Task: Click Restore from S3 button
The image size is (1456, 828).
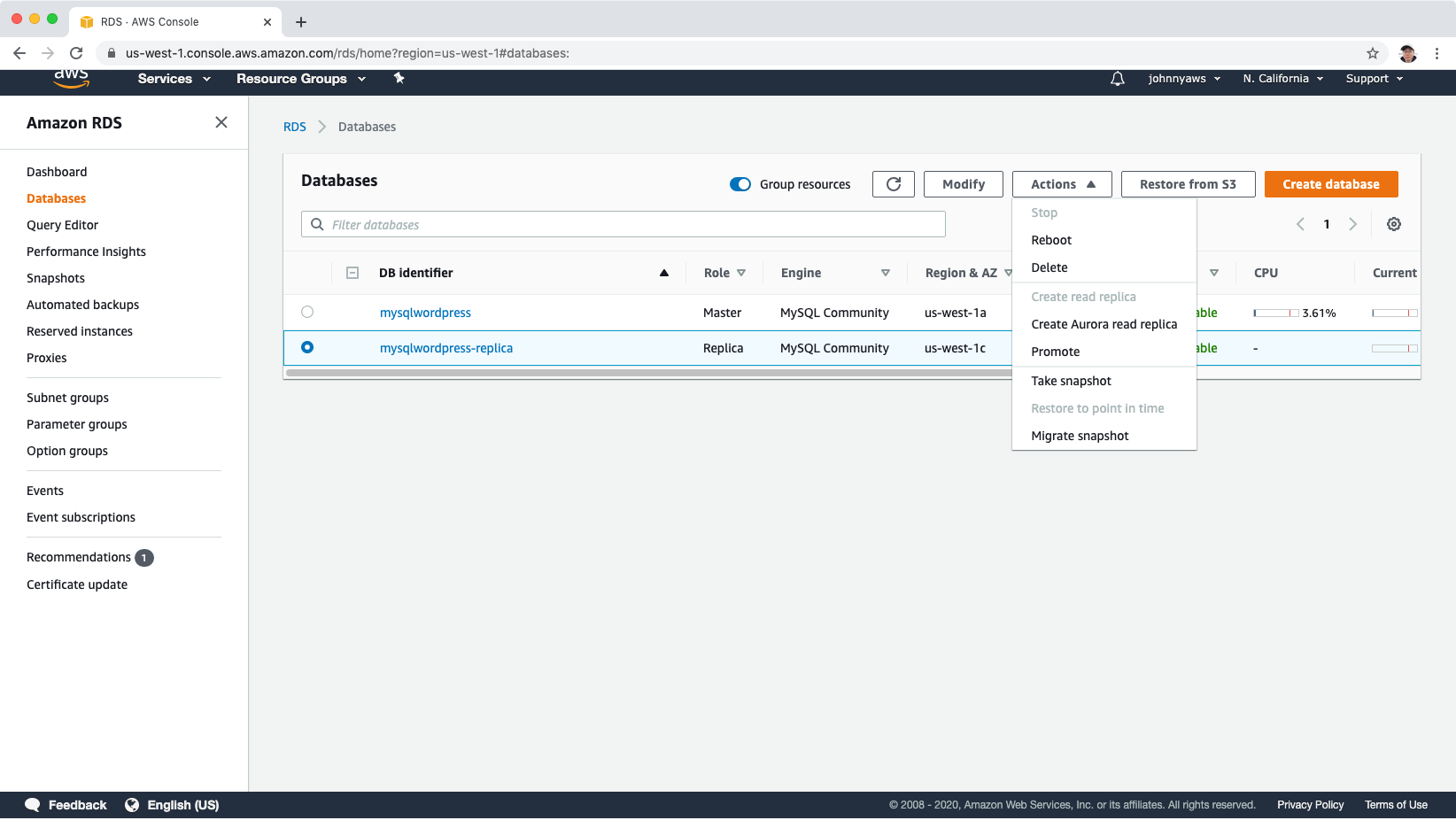Action: (1188, 184)
